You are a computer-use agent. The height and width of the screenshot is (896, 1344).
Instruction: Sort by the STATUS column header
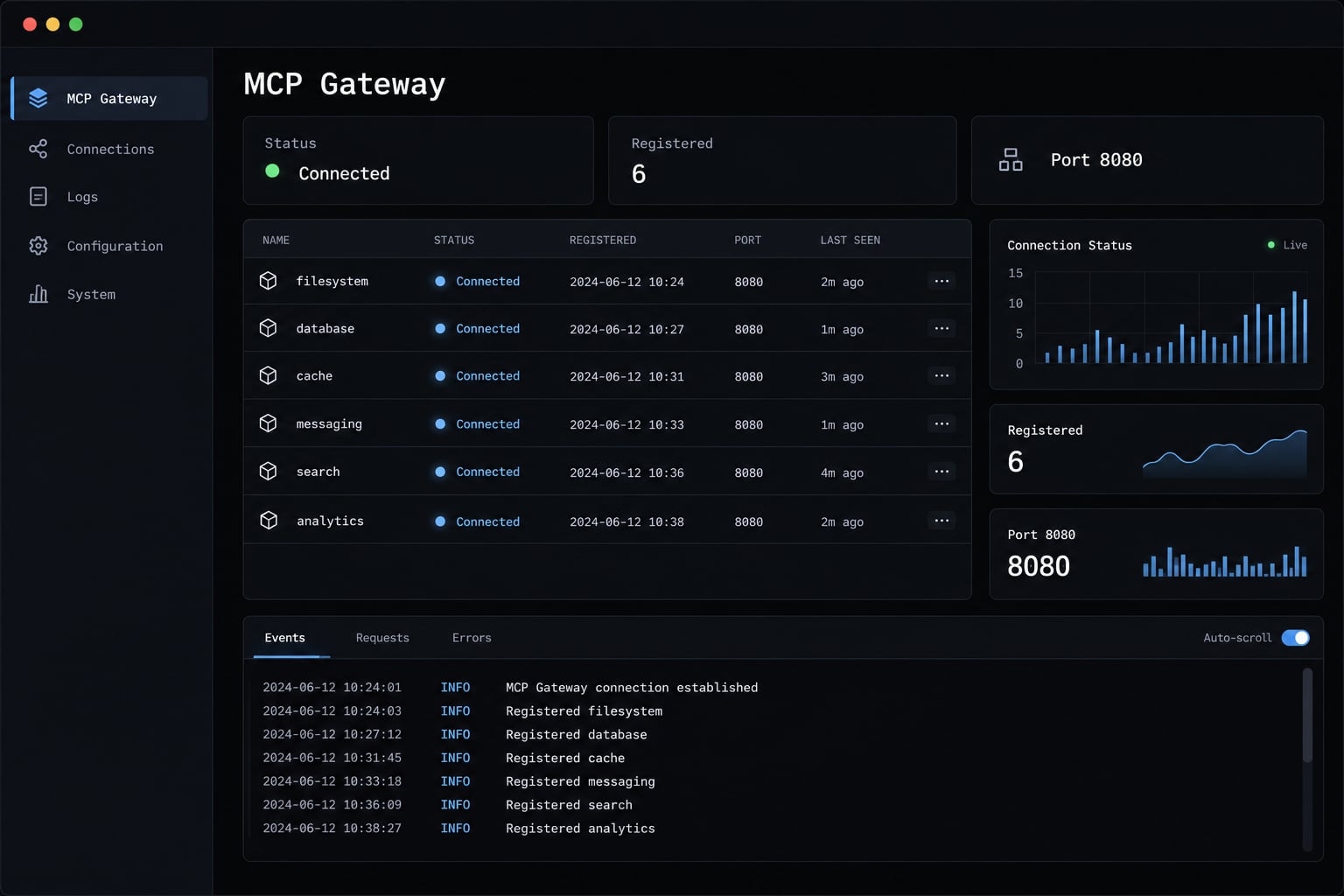tap(454, 240)
